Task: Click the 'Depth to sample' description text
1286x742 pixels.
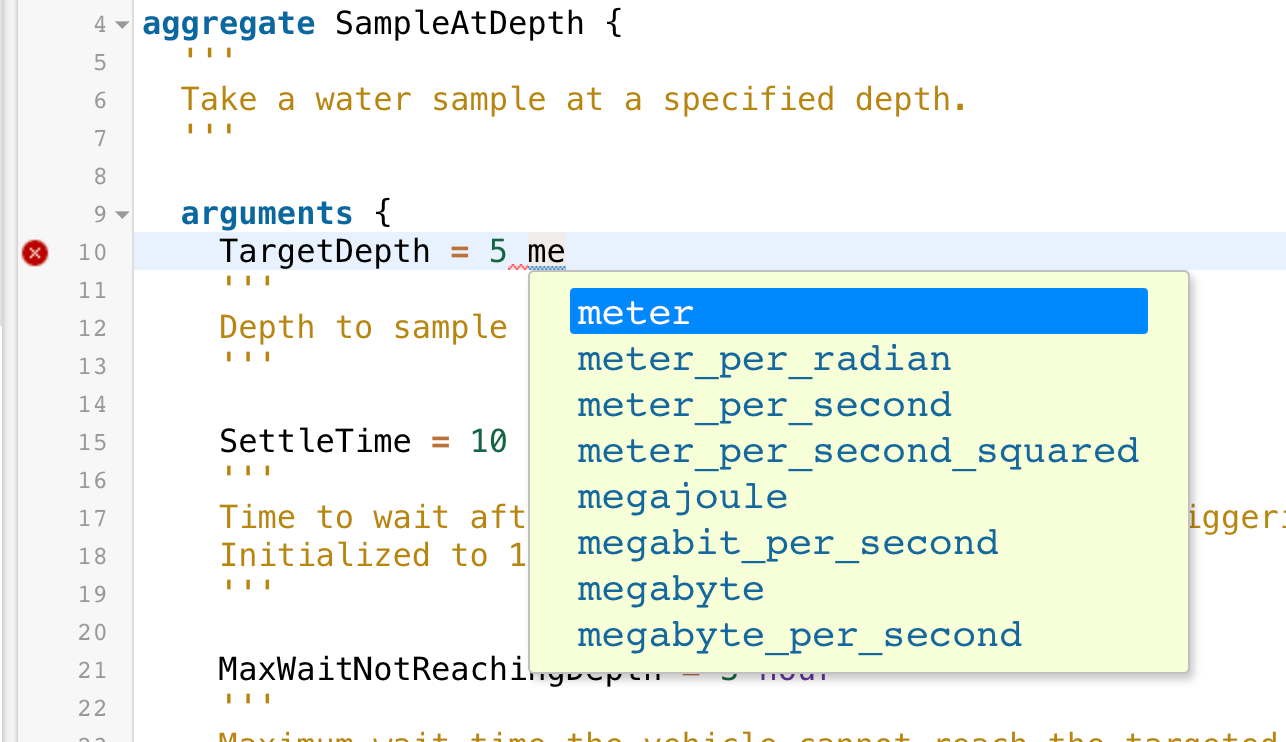Action: pyautogui.click(x=363, y=327)
